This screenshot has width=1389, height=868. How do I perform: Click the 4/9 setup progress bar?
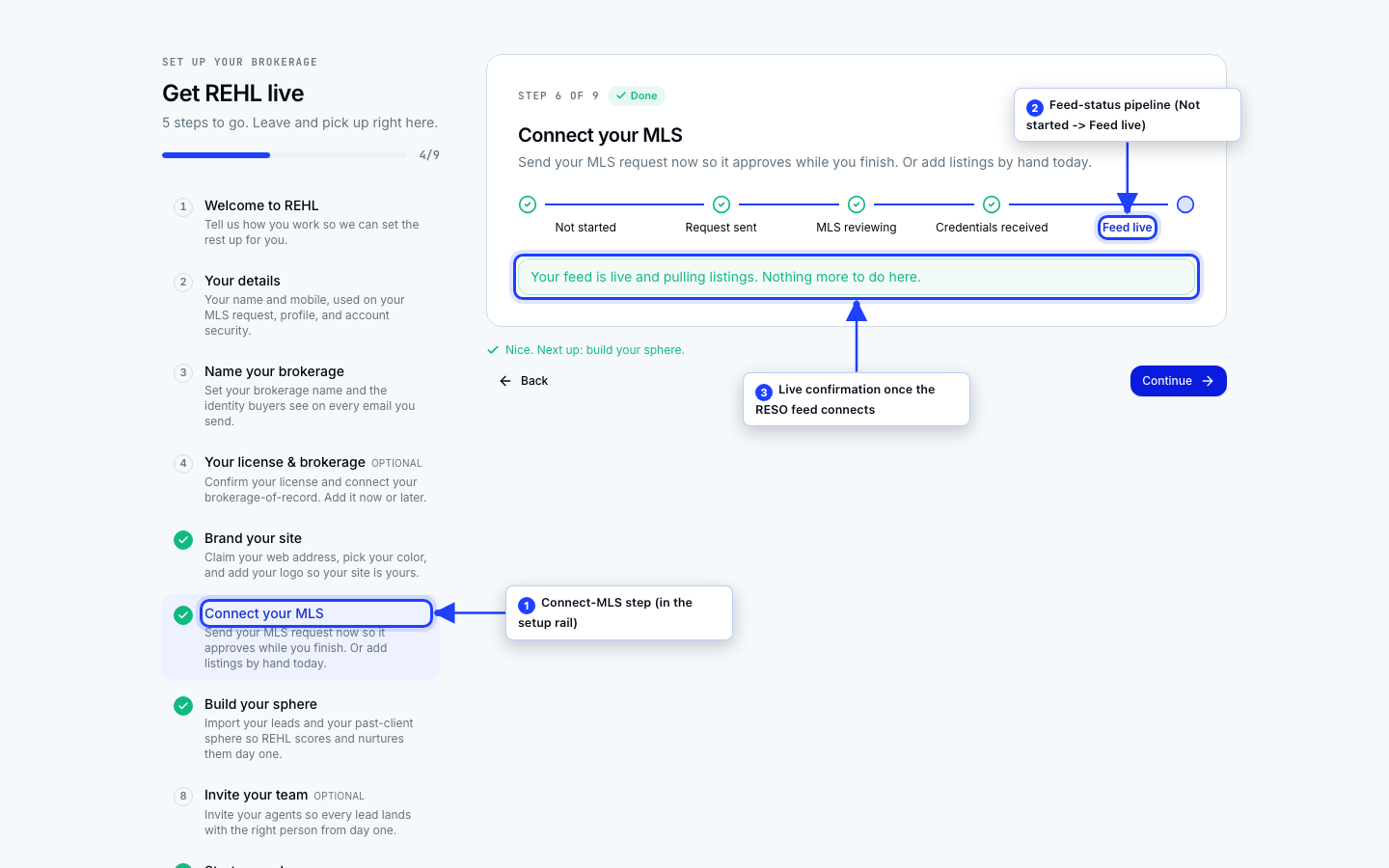[285, 155]
